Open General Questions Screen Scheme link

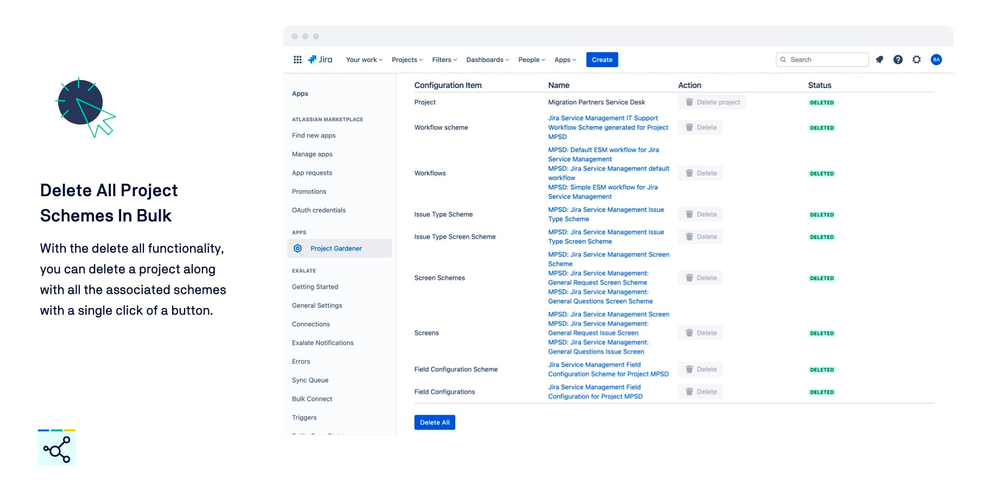tap(600, 296)
